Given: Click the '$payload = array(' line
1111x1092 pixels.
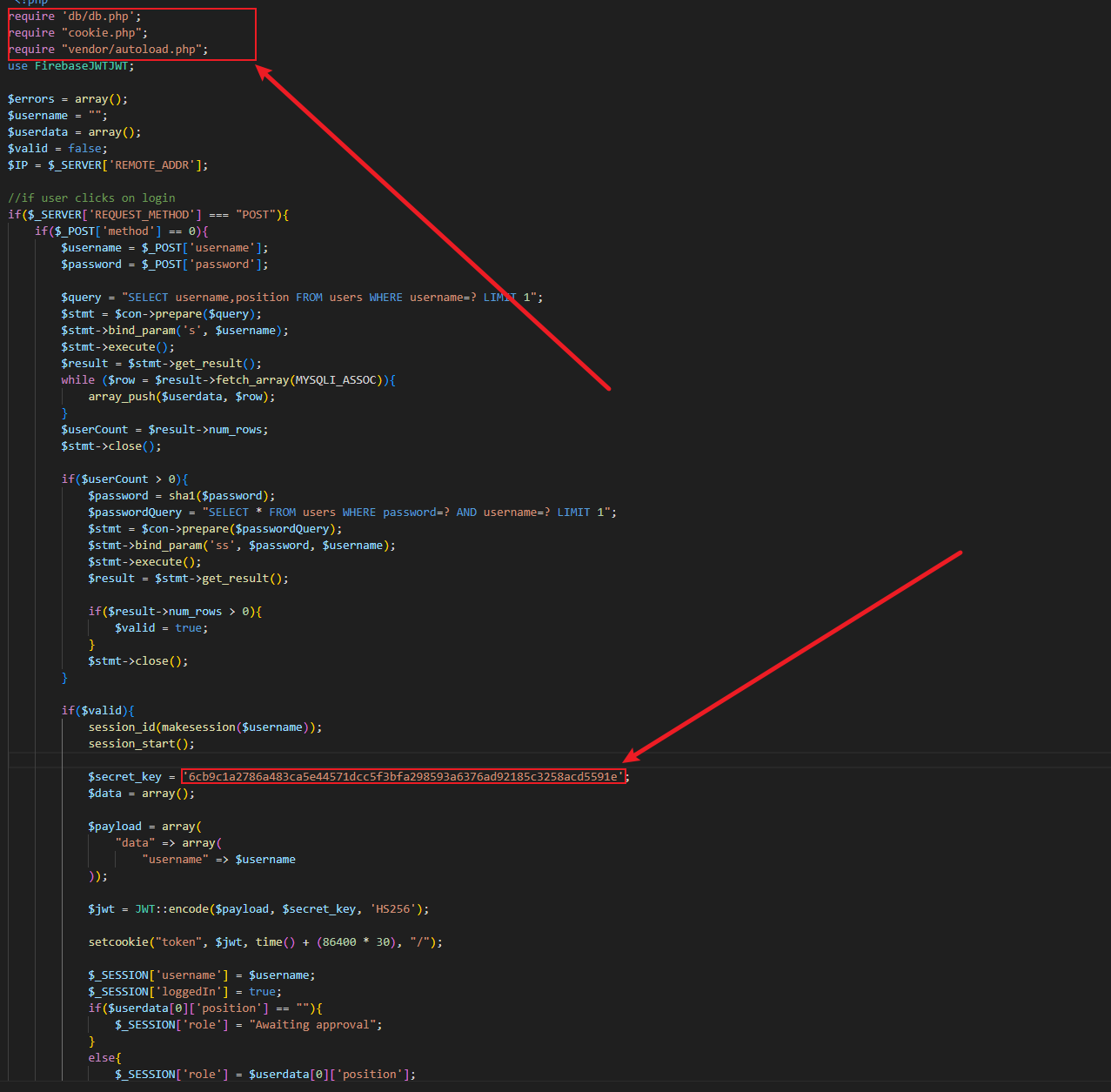Looking at the screenshot, I should click(x=145, y=827).
